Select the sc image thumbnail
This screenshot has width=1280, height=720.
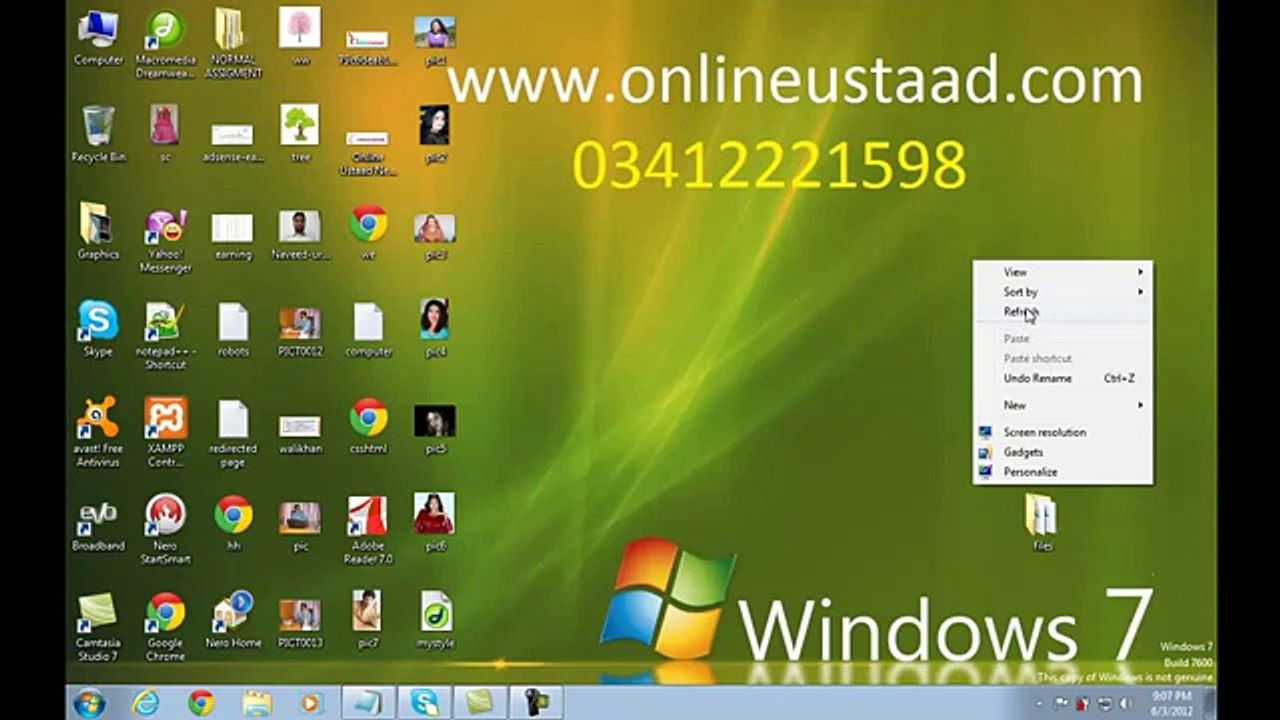tap(165, 133)
